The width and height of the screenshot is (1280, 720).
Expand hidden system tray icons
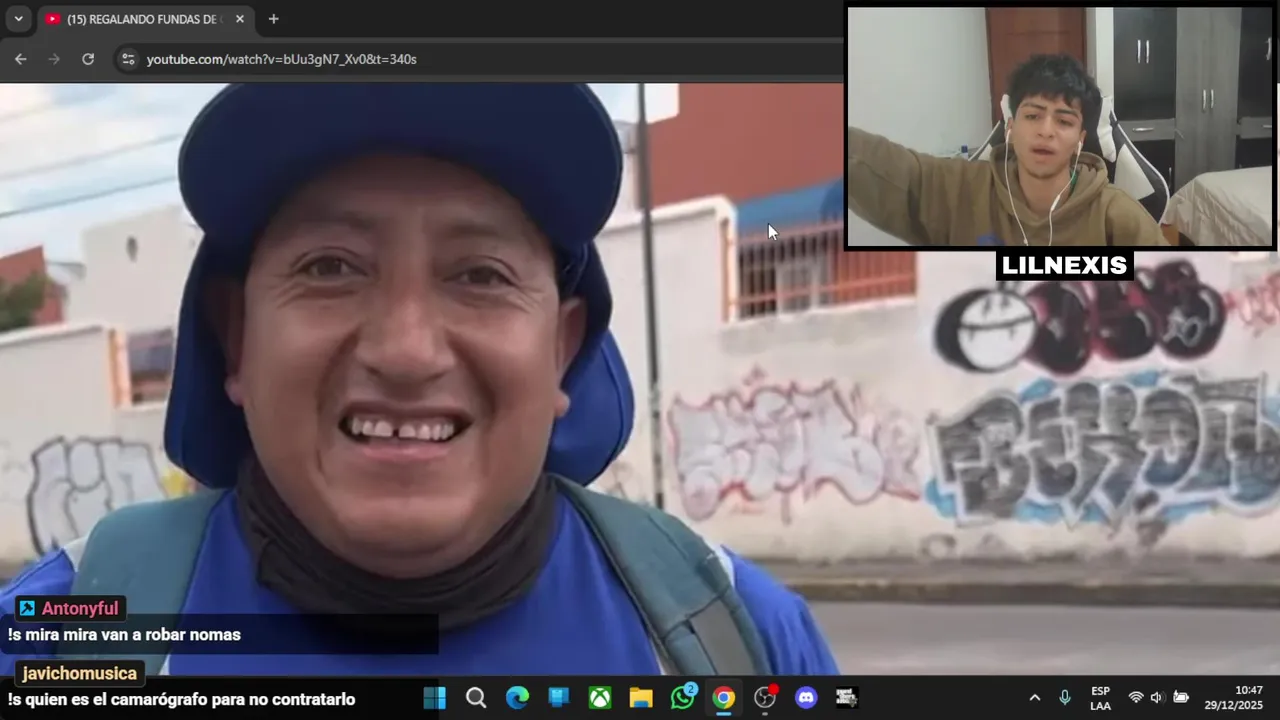pos(1035,698)
